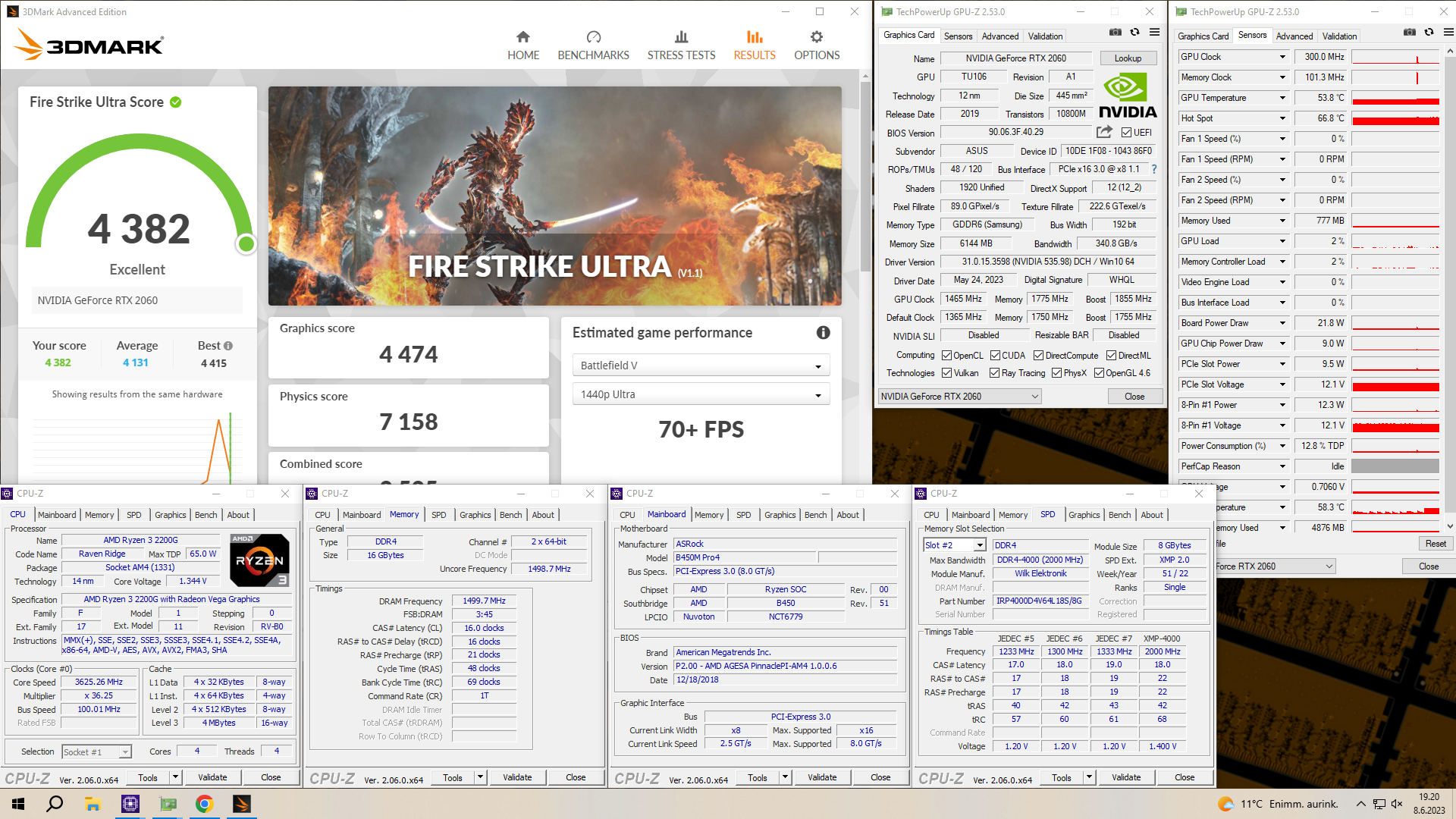Click Tools button in CPU-Z SPD window
1456x819 pixels.
1061,777
